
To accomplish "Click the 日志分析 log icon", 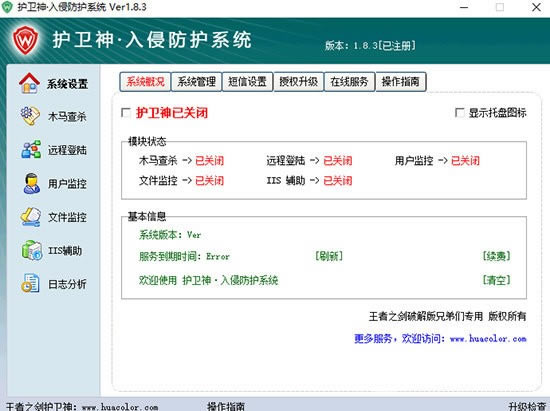I will click(x=30, y=283).
